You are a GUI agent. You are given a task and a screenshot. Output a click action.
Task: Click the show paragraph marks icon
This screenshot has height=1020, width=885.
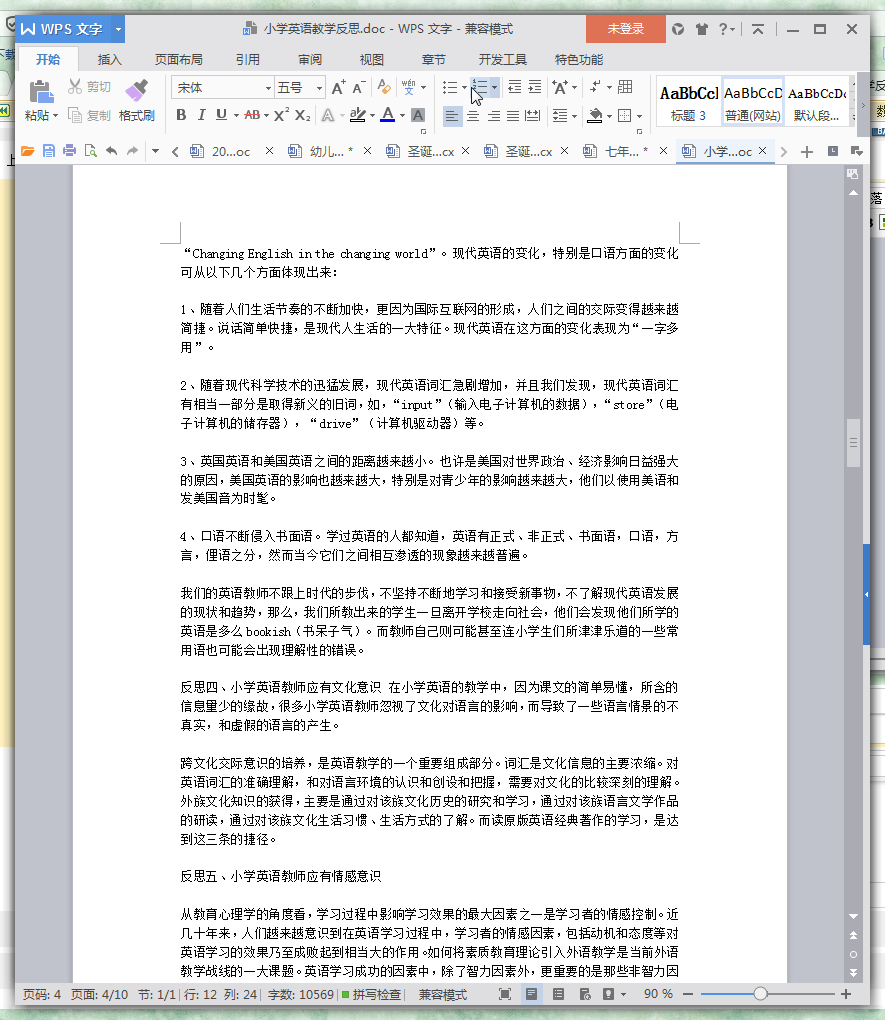[x=595, y=87]
